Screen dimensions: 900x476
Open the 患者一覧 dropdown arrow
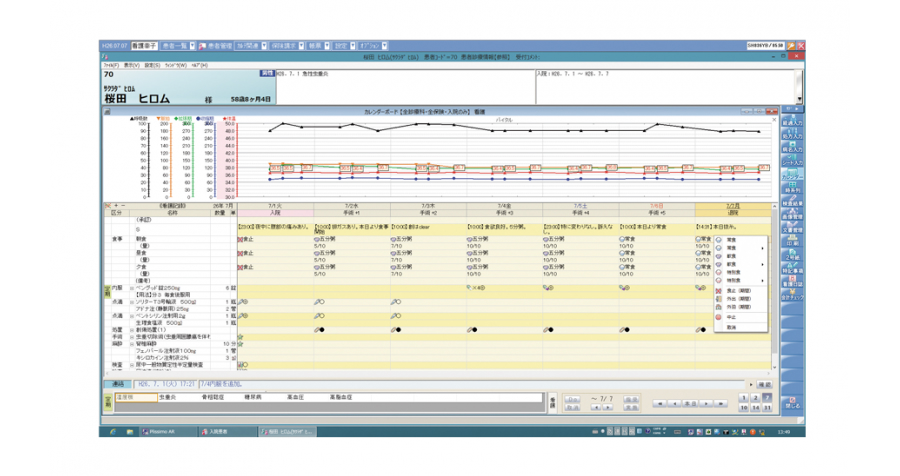tap(192, 46)
